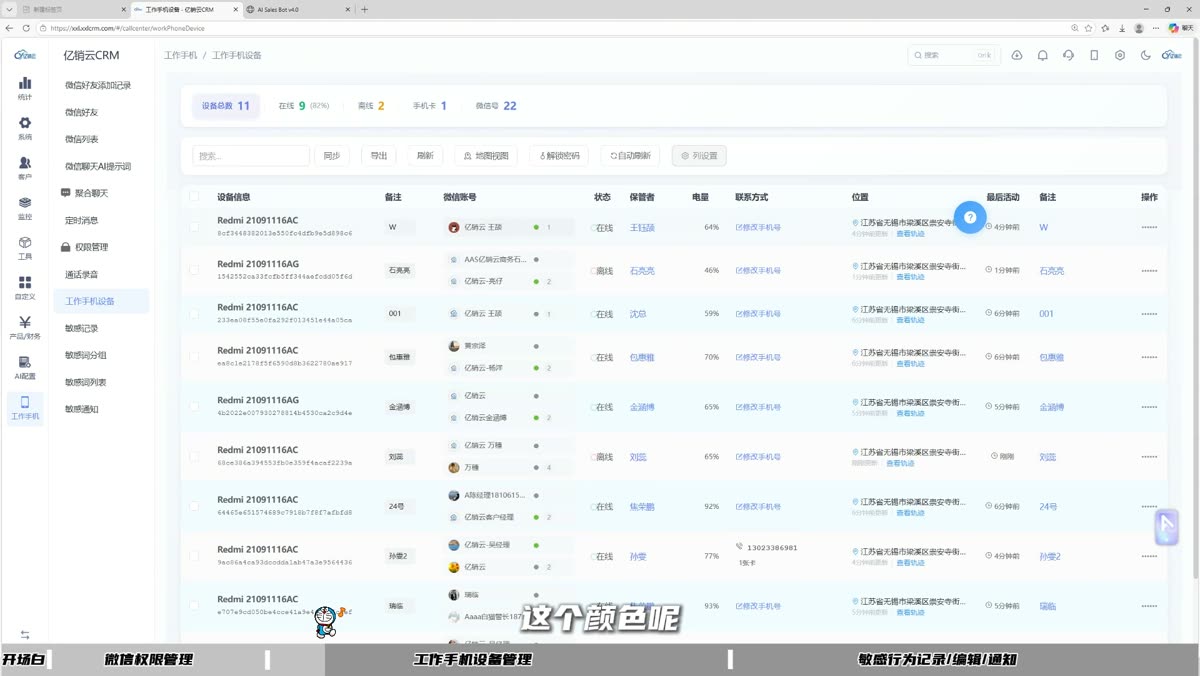This screenshot has width=1200, height=676.
Task: Click the browser back arrow
Action: click(x=11, y=28)
